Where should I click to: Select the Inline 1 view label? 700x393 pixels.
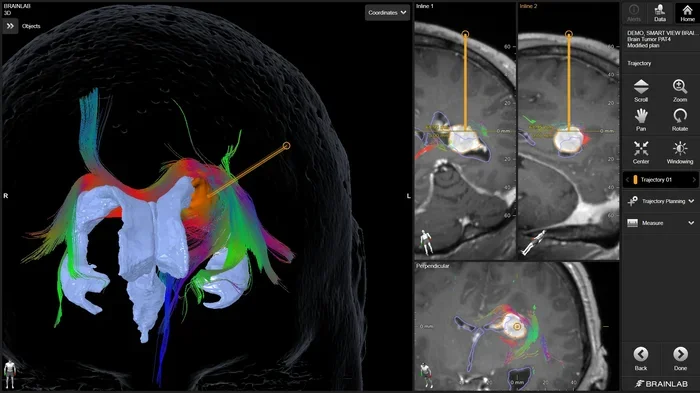(x=425, y=6)
